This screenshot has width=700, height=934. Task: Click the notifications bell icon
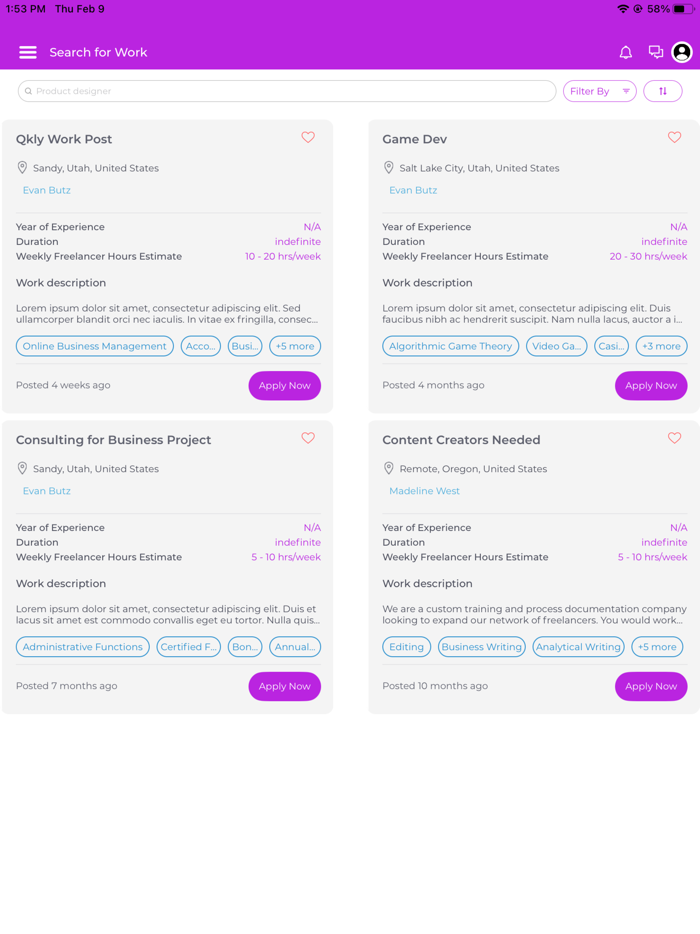pos(626,52)
